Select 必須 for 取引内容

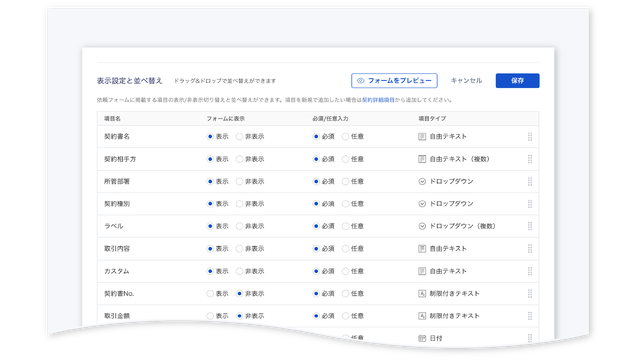(x=316, y=249)
